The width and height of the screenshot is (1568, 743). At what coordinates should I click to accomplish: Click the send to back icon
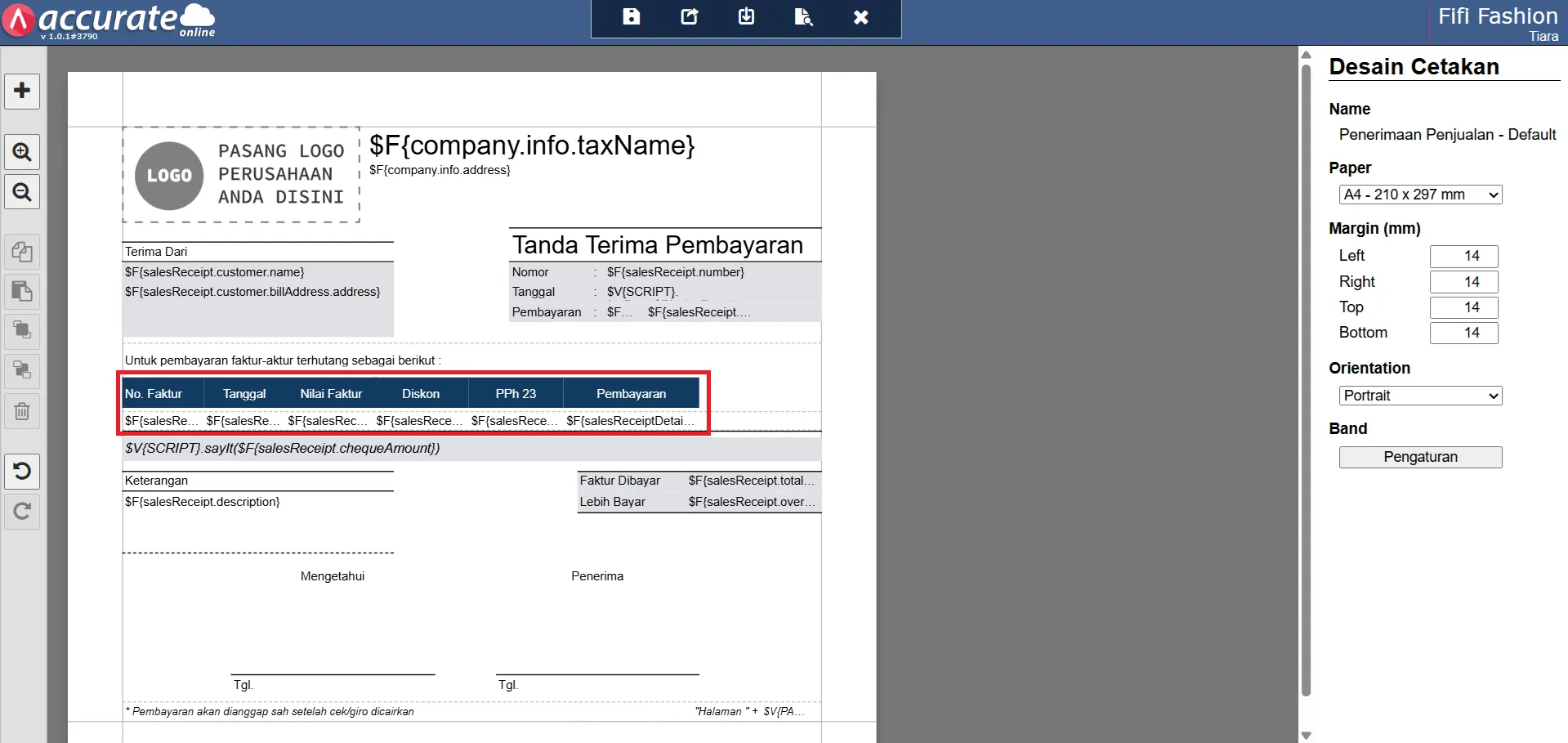(x=22, y=371)
